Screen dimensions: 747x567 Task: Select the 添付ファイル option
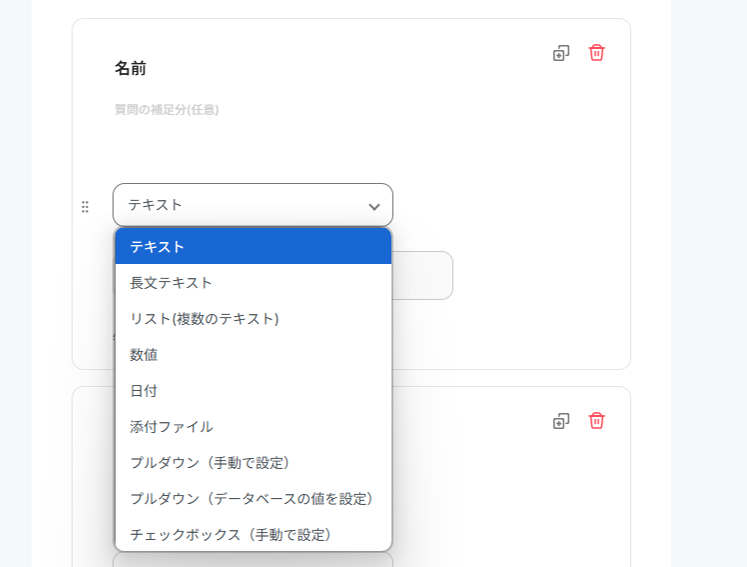click(252, 427)
